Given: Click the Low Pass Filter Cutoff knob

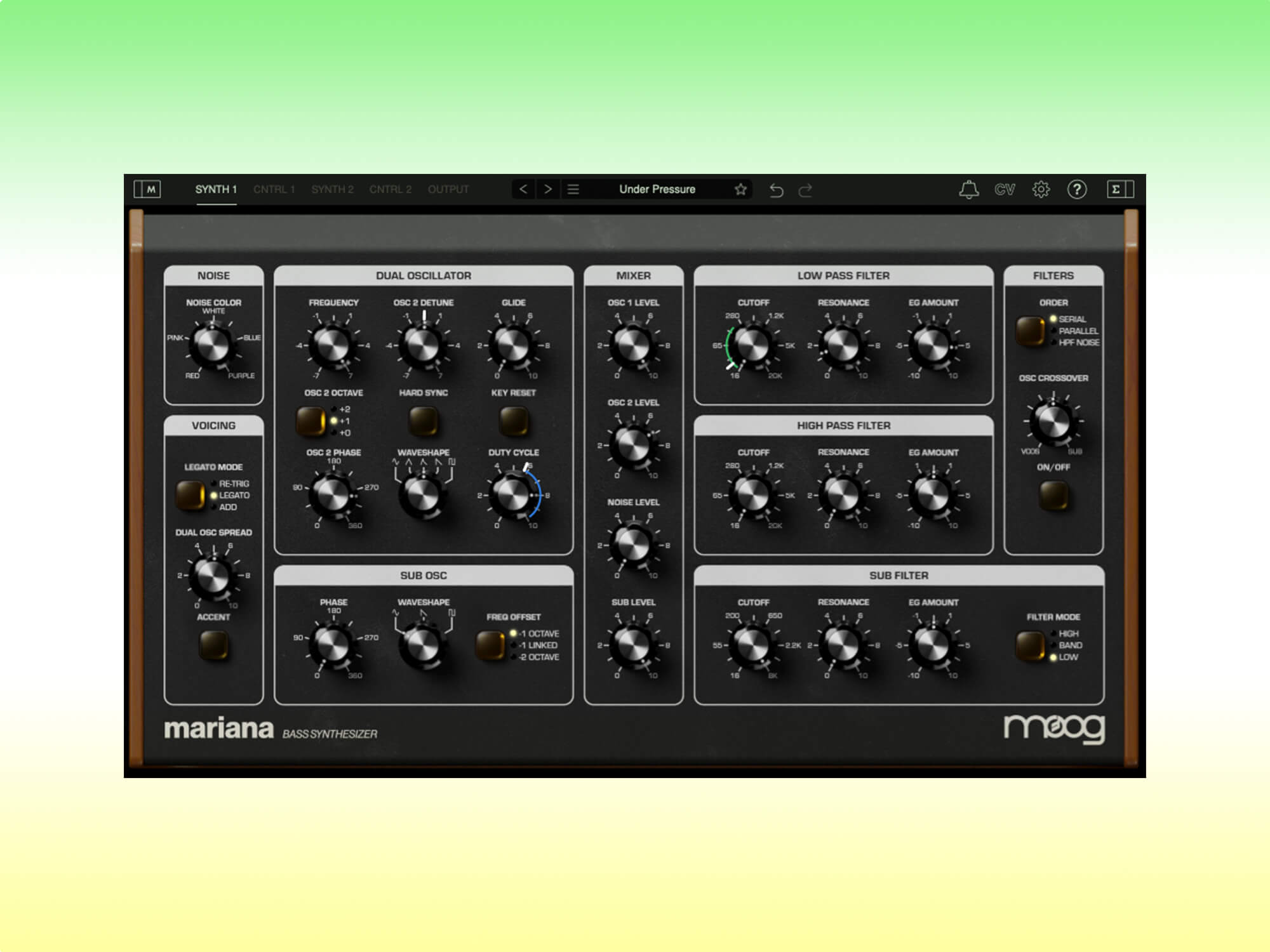Looking at the screenshot, I should click(753, 345).
